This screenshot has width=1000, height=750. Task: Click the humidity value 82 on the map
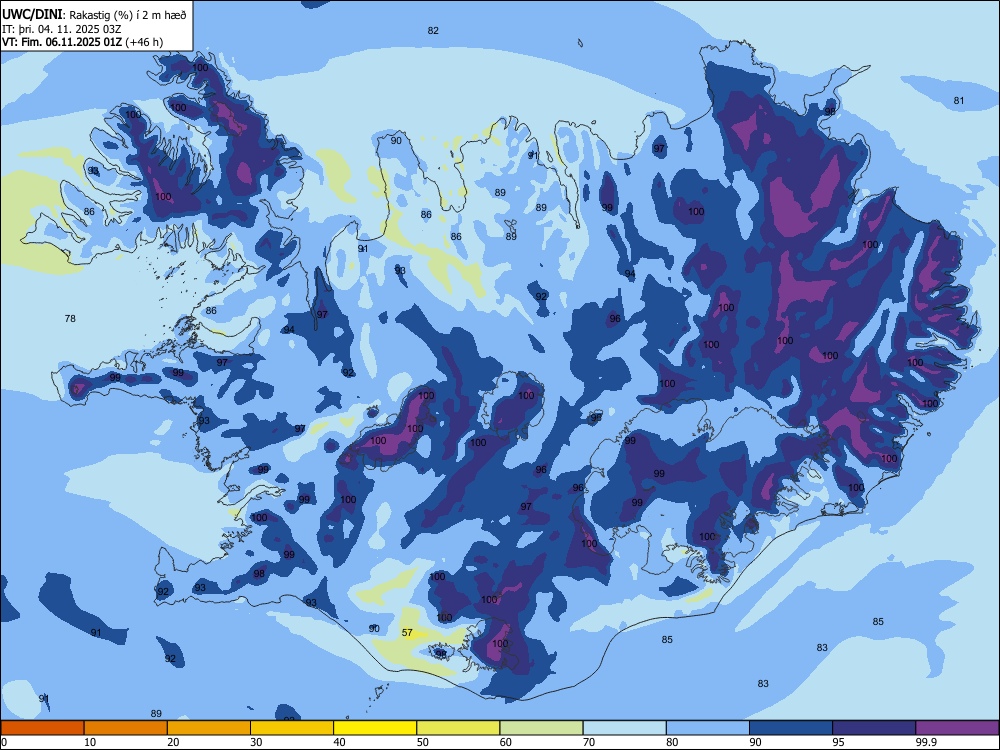coord(433,31)
